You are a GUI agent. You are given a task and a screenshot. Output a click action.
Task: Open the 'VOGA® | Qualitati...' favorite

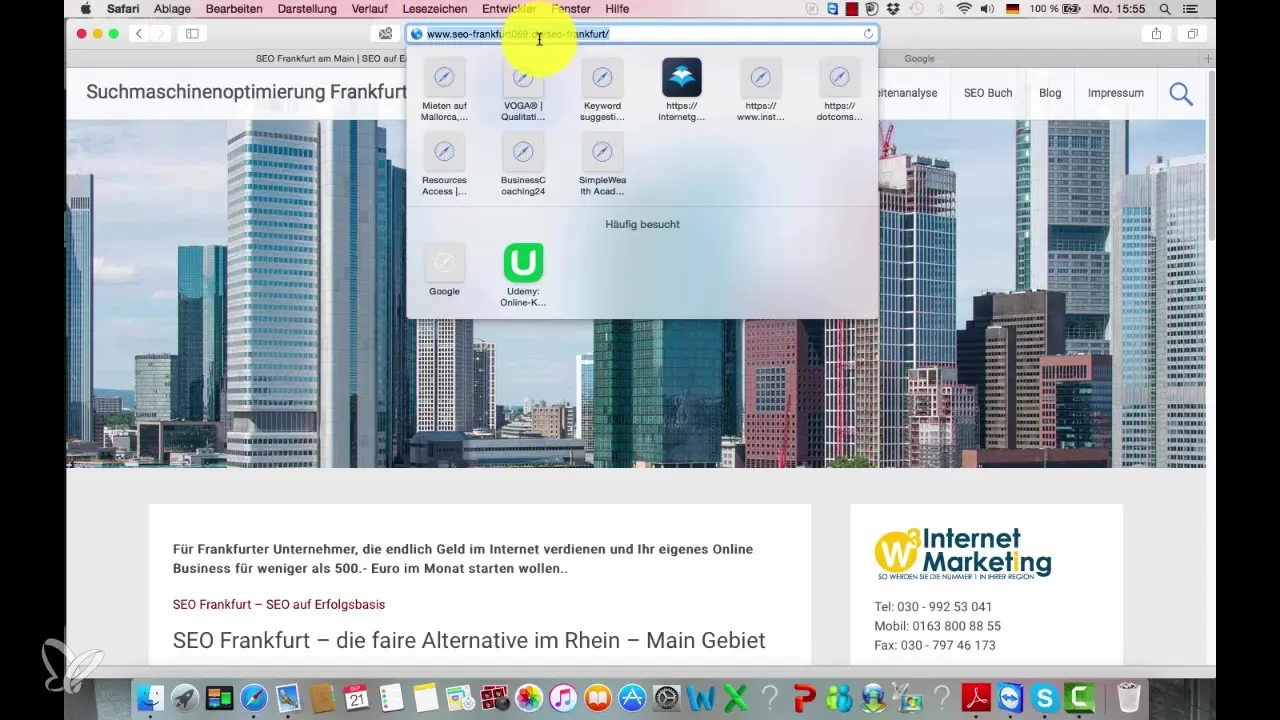[523, 90]
